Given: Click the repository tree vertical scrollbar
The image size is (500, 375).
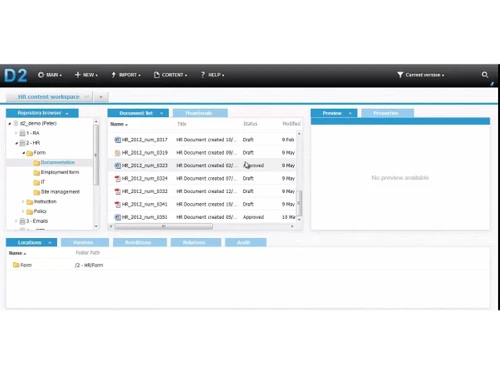Looking at the screenshot, I should 96,155.
